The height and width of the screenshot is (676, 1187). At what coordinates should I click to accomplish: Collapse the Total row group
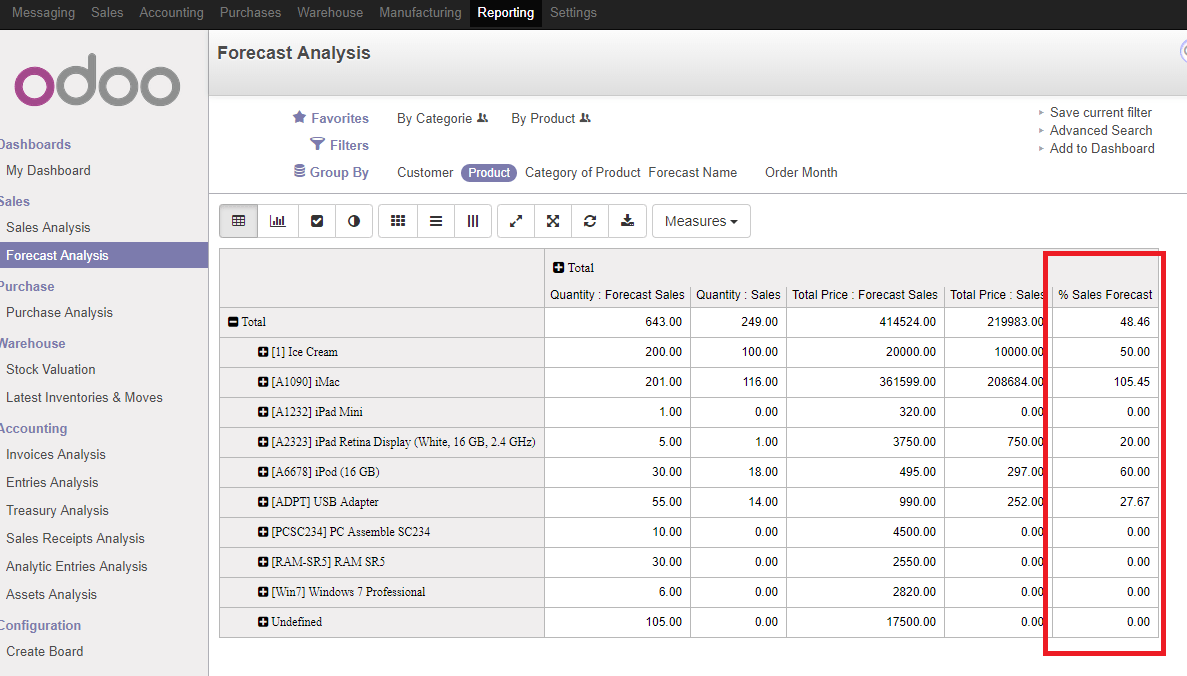click(233, 322)
